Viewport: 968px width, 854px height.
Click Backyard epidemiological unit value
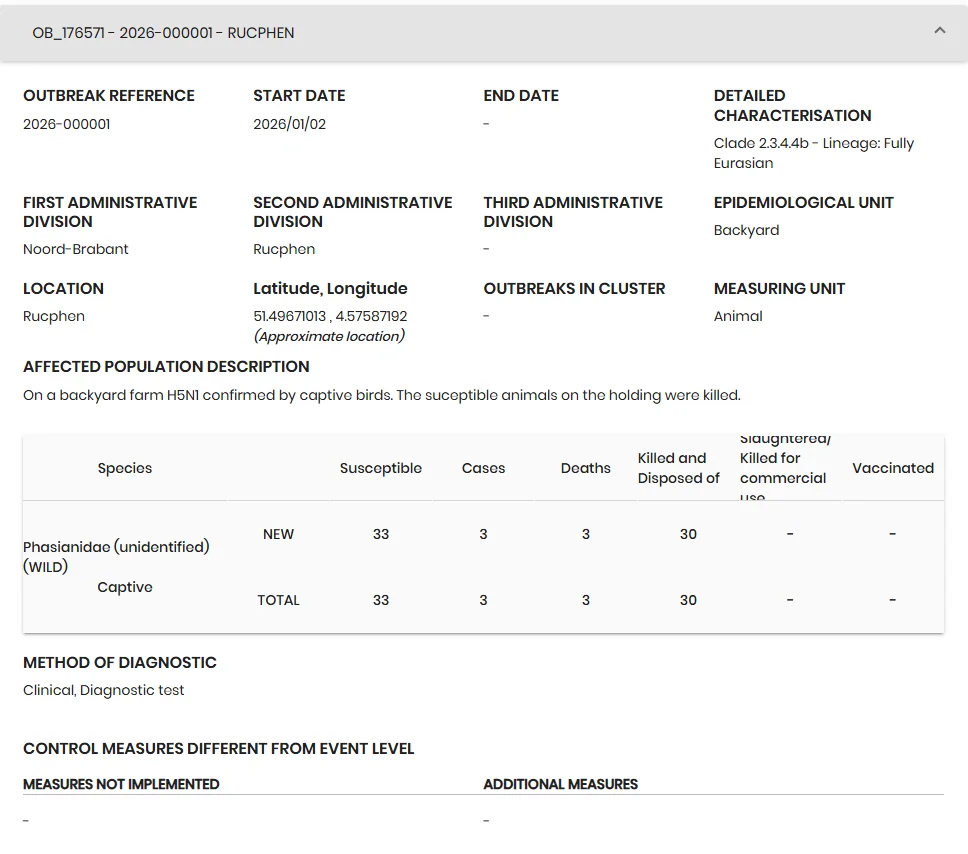tap(746, 230)
